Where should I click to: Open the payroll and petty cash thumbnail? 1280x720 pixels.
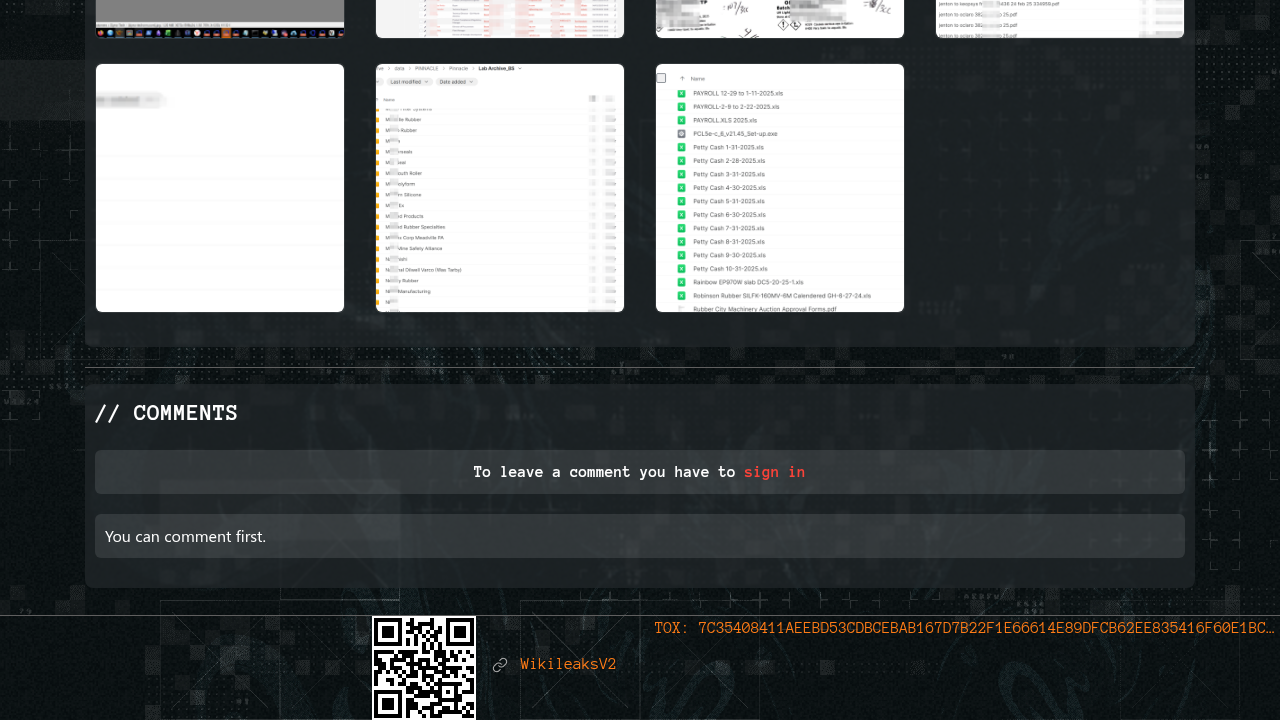pyautogui.click(x=780, y=188)
